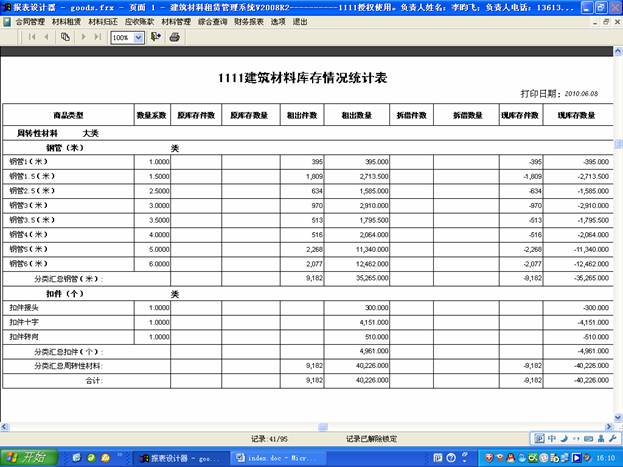623x467 pixels.
Task: Switch to index.doc taskbar window
Action: [272, 457]
